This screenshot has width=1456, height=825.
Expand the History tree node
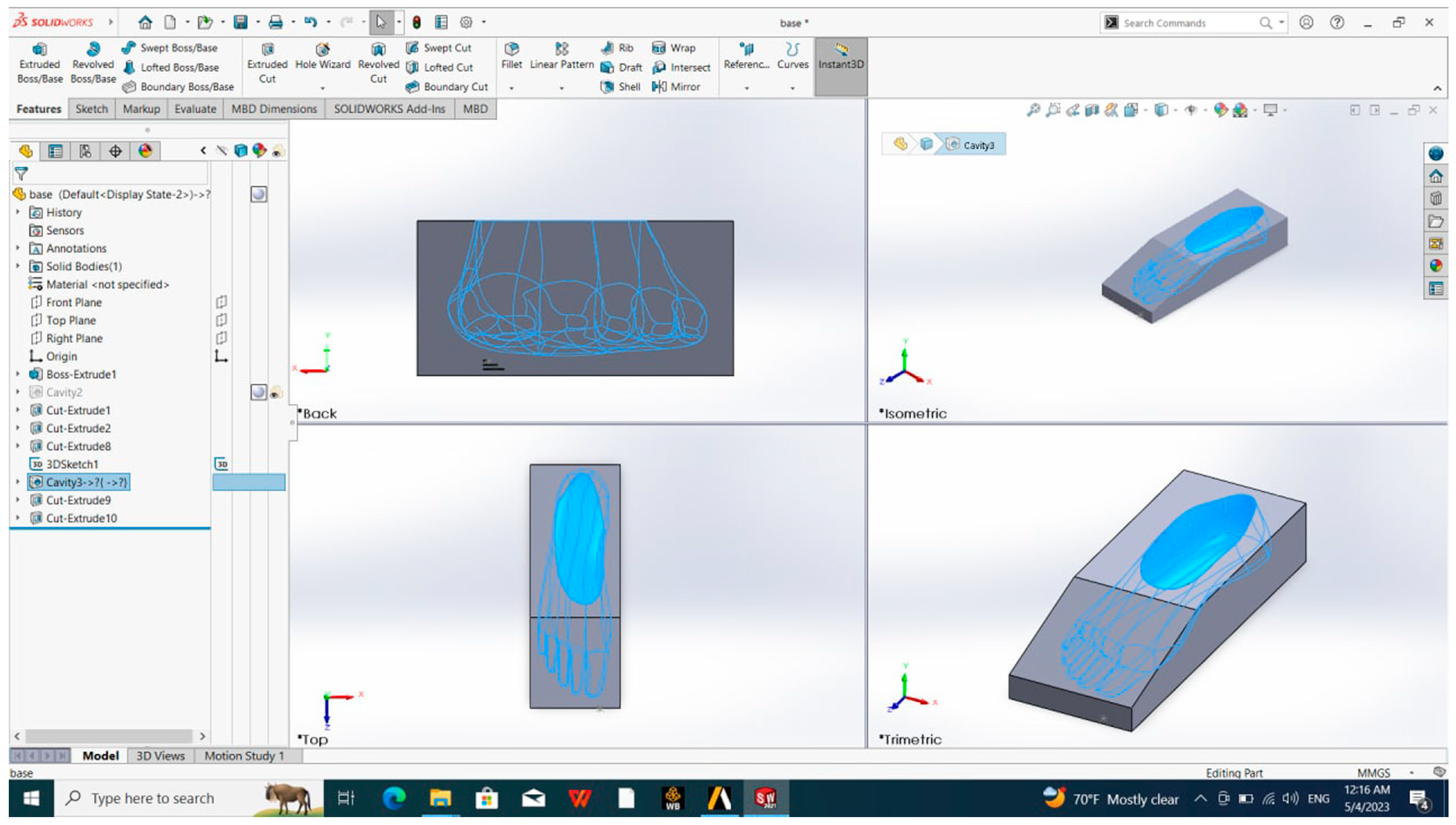pyautogui.click(x=18, y=213)
